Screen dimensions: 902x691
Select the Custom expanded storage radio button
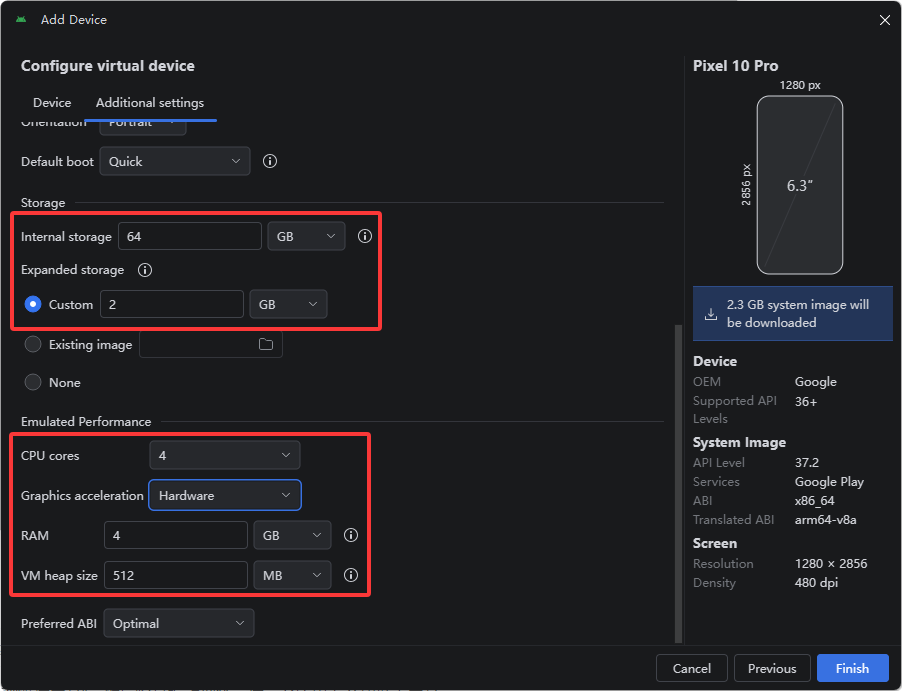pos(33,304)
